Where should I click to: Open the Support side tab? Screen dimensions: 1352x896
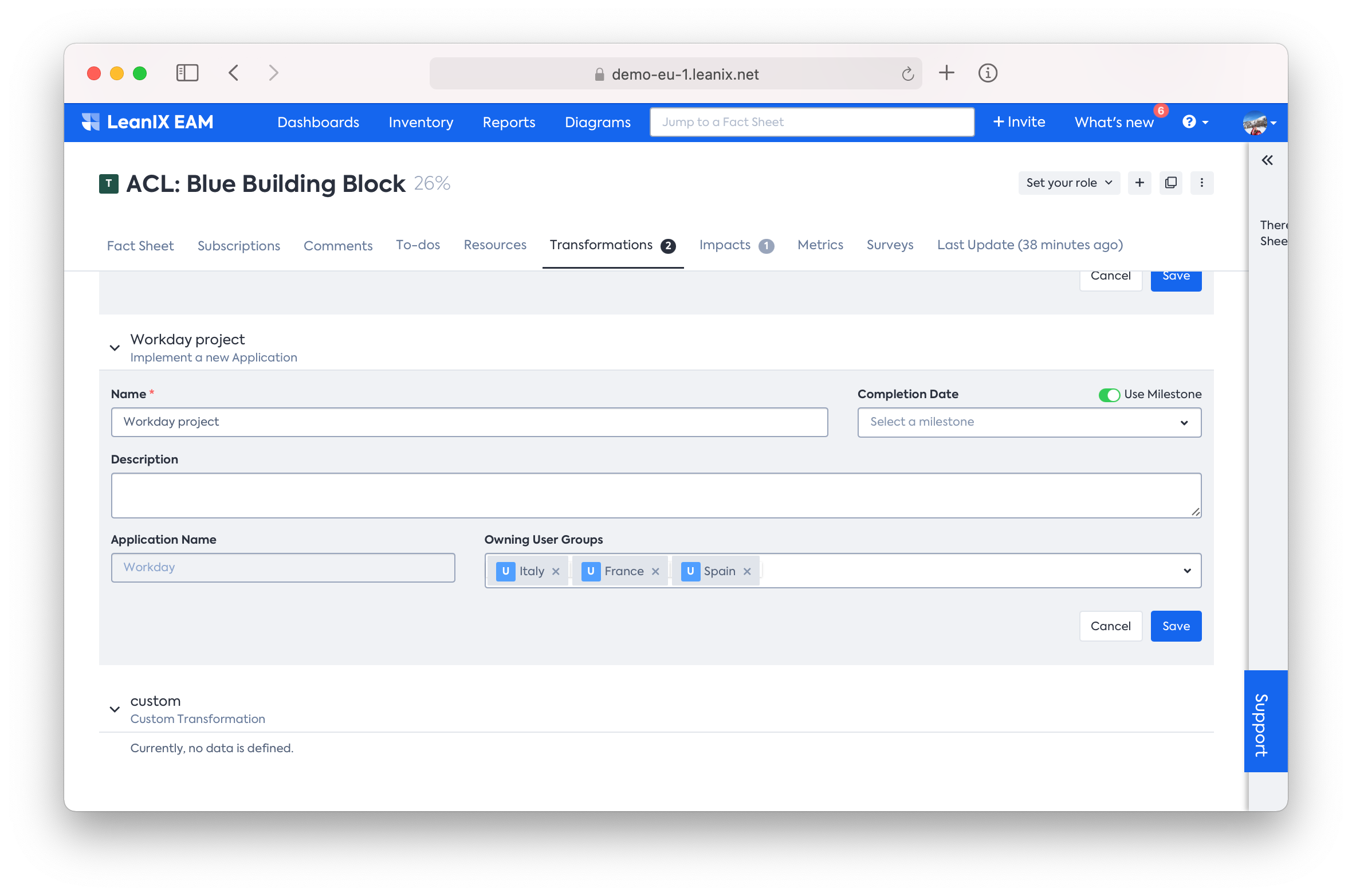(1265, 721)
